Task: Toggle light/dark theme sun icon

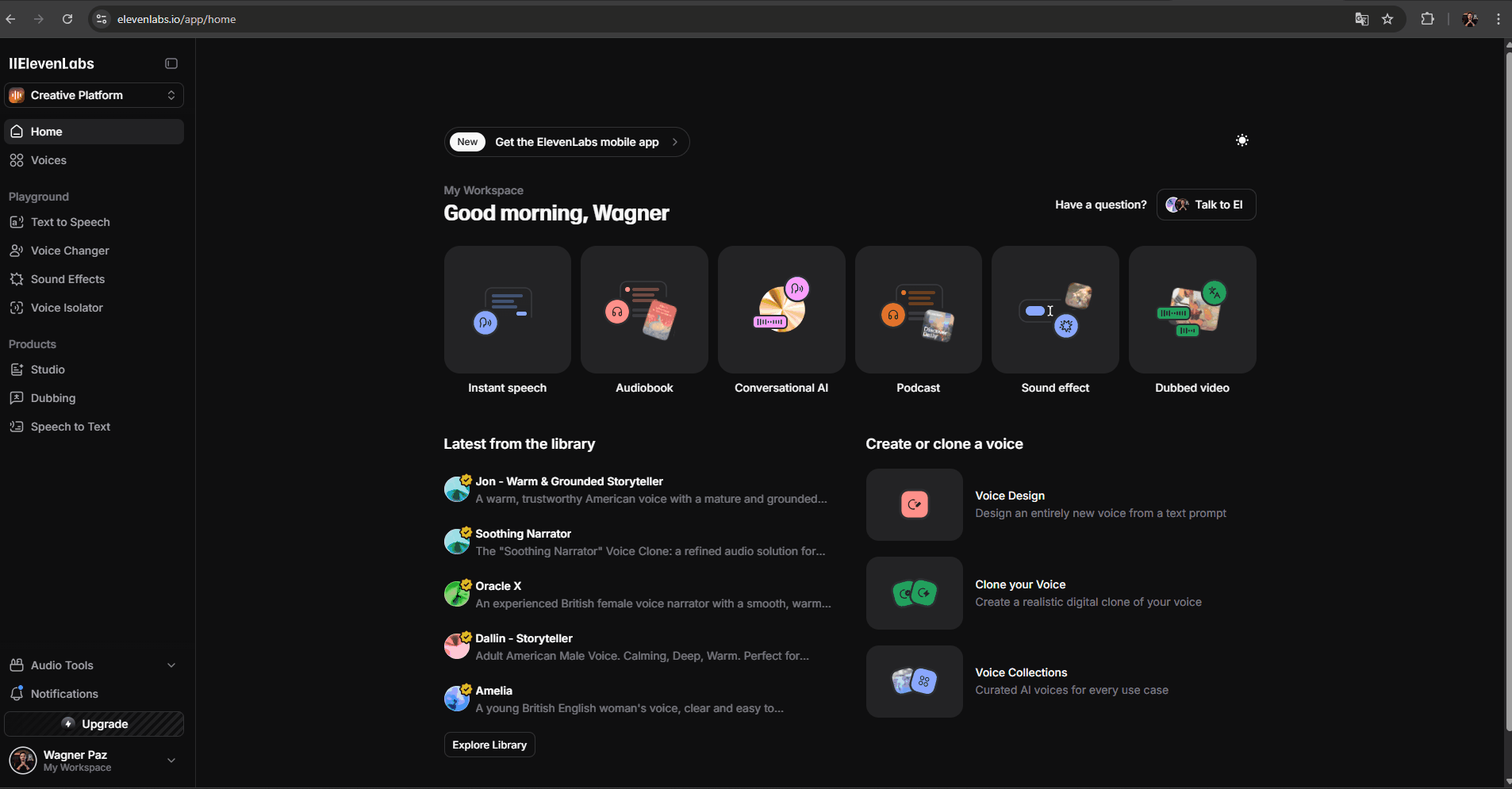Action: coord(1242,140)
